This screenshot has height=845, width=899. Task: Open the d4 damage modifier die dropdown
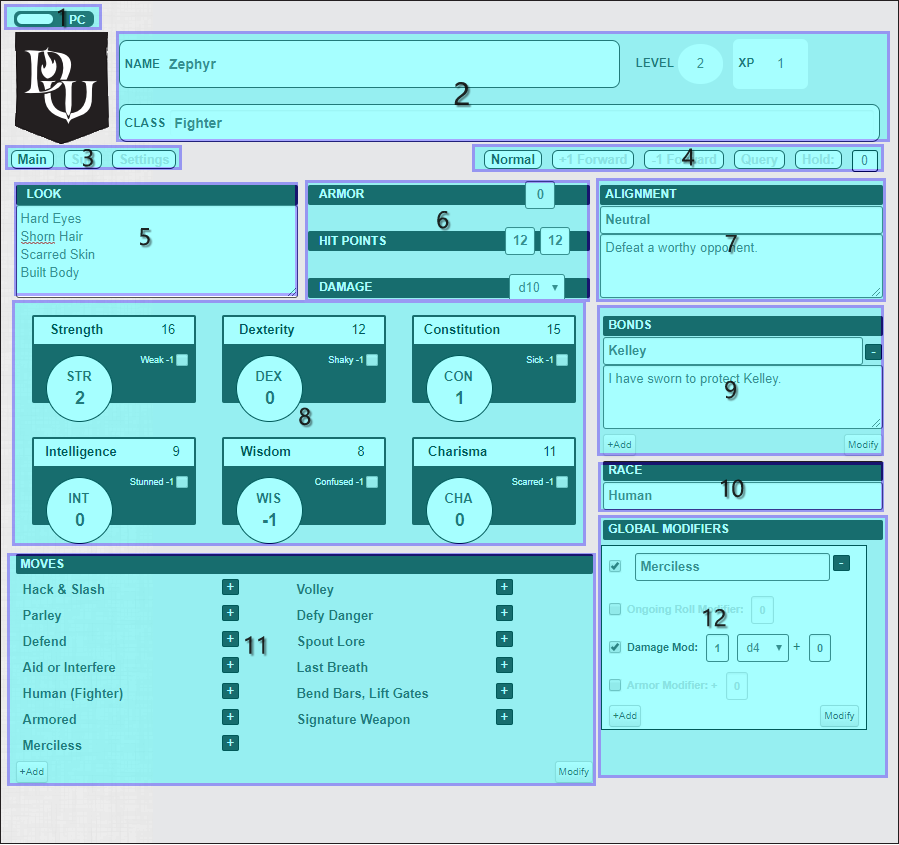point(762,647)
